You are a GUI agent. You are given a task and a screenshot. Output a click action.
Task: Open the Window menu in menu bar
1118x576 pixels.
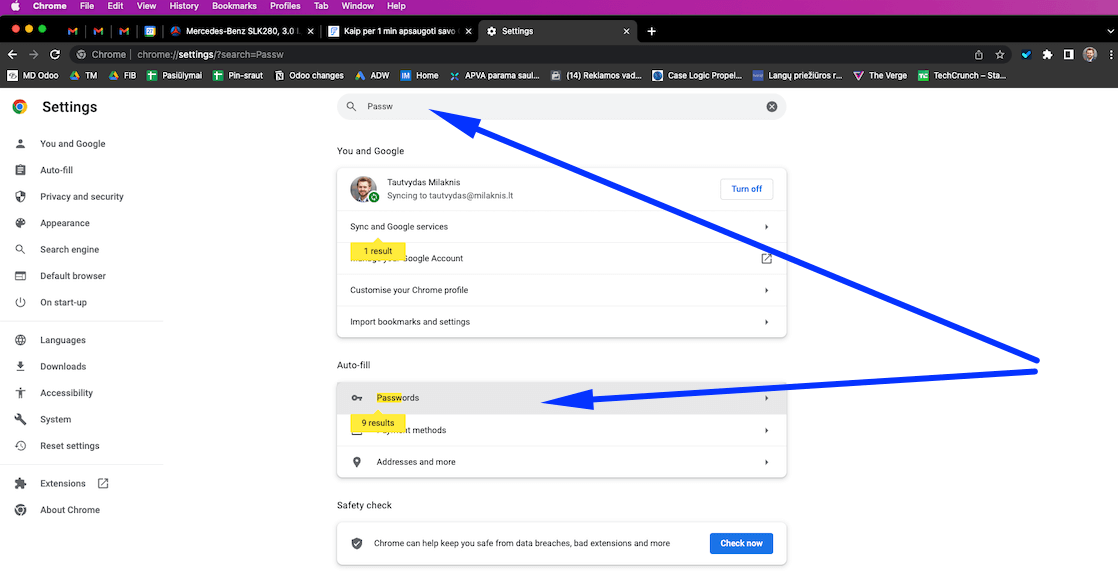(x=357, y=6)
